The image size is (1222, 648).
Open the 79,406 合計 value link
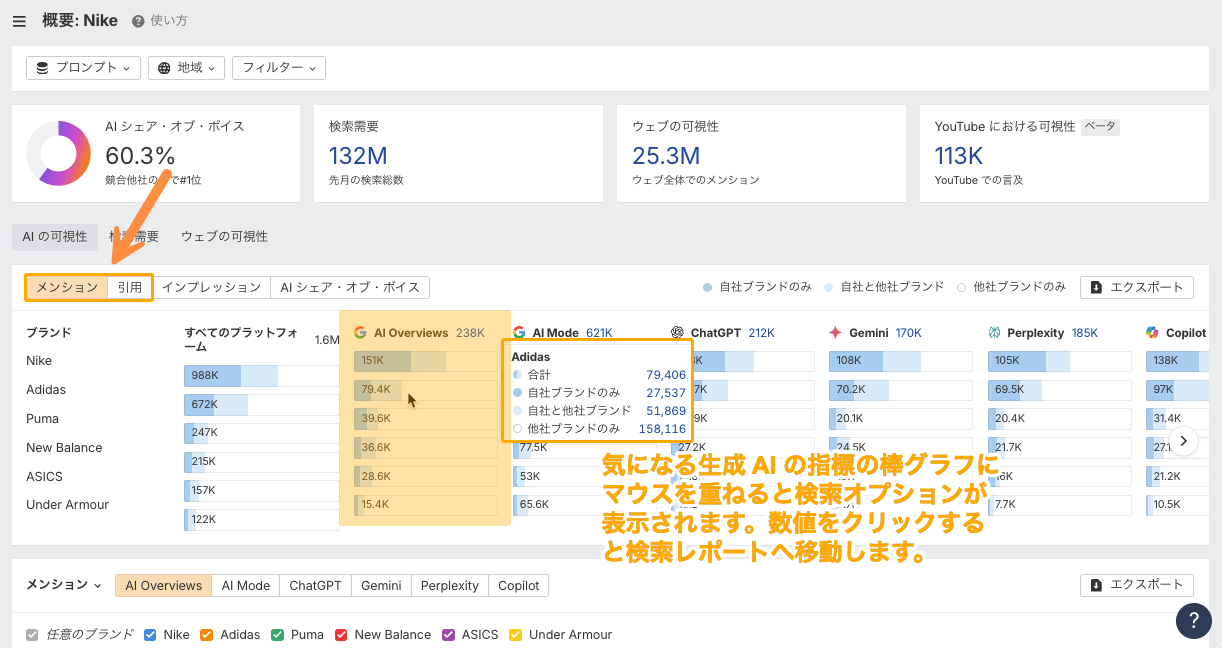[x=665, y=375]
